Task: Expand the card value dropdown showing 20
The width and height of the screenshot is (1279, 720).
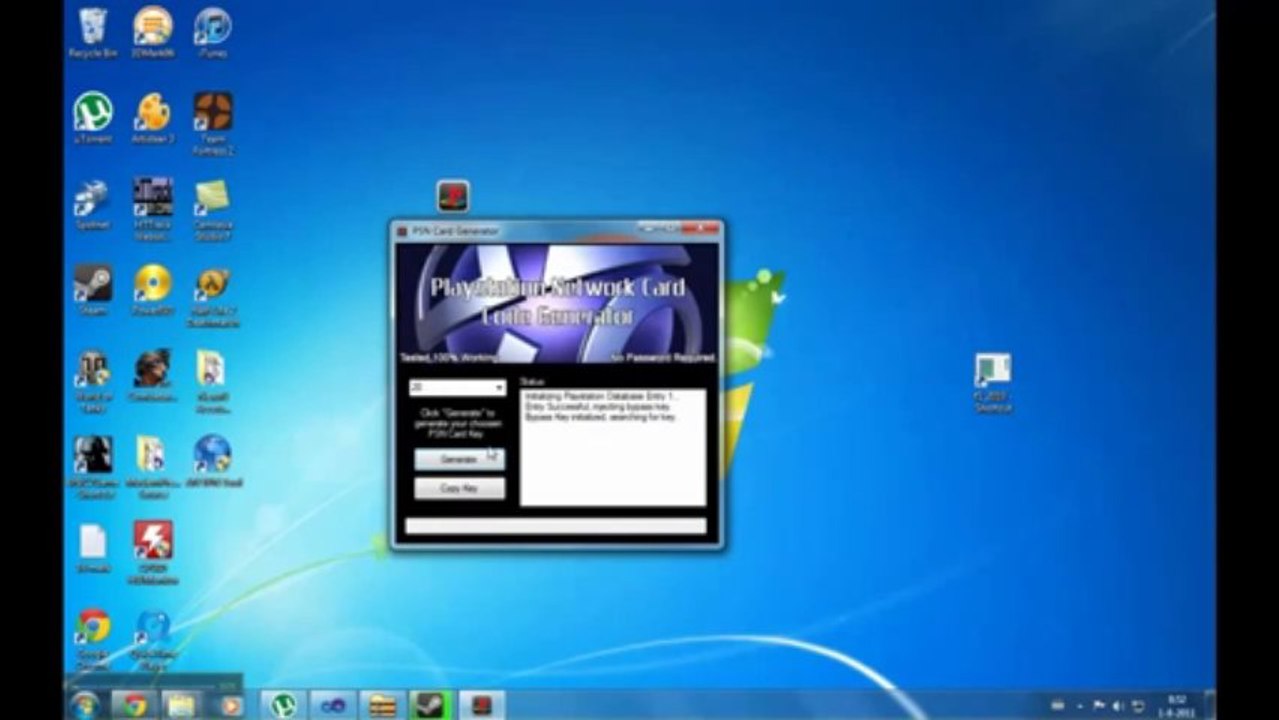Action: click(x=457, y=387)
